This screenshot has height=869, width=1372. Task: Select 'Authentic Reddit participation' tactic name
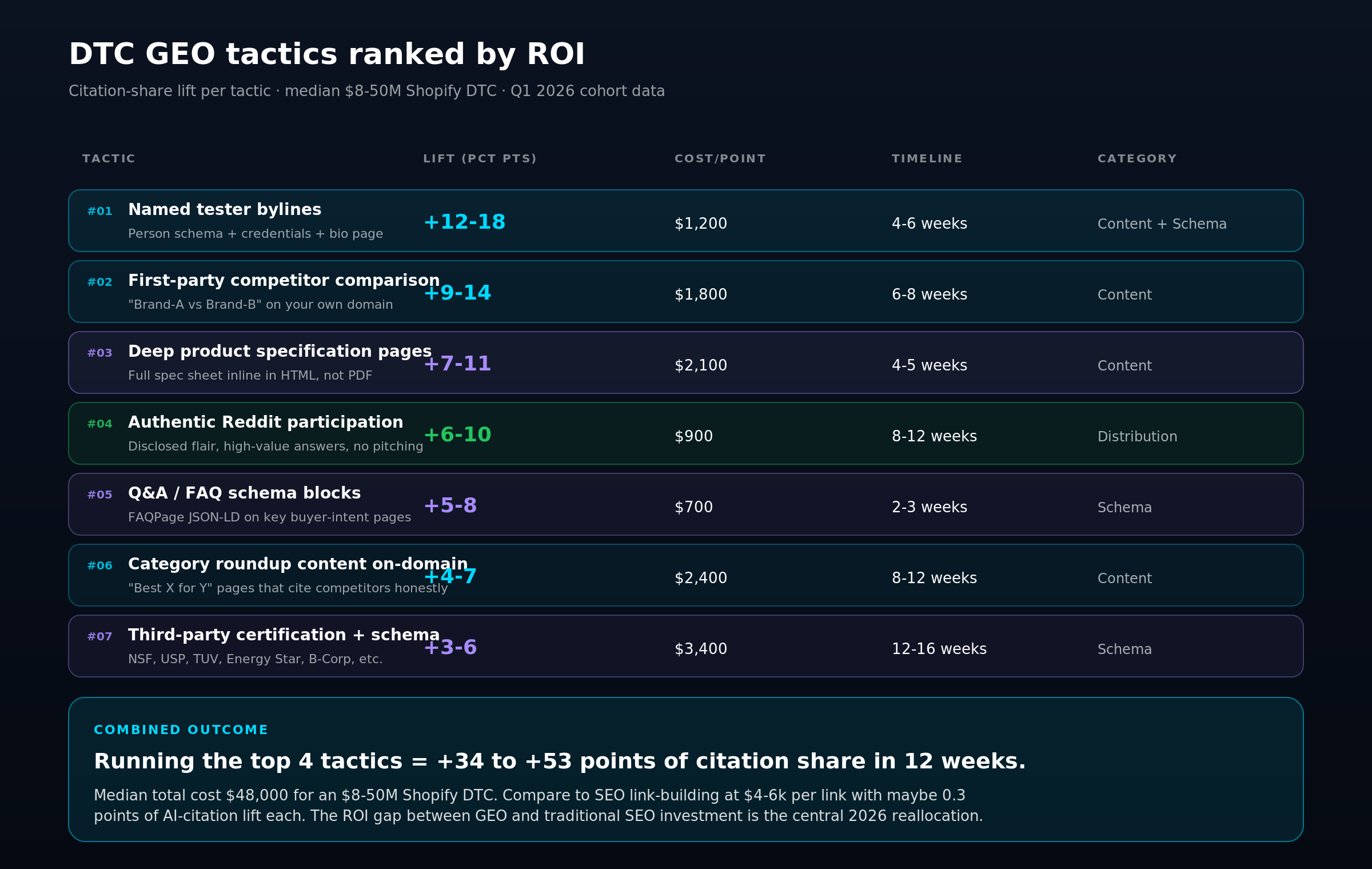(x=266, y=422)
